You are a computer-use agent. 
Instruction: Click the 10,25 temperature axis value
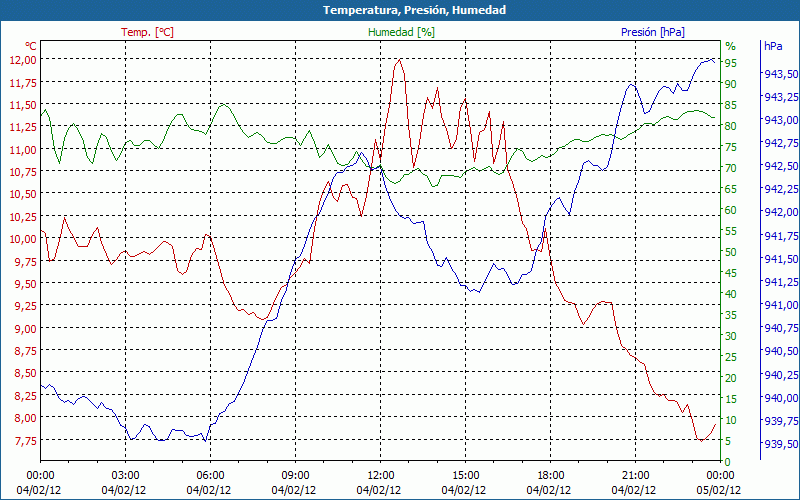coord(23,216)
